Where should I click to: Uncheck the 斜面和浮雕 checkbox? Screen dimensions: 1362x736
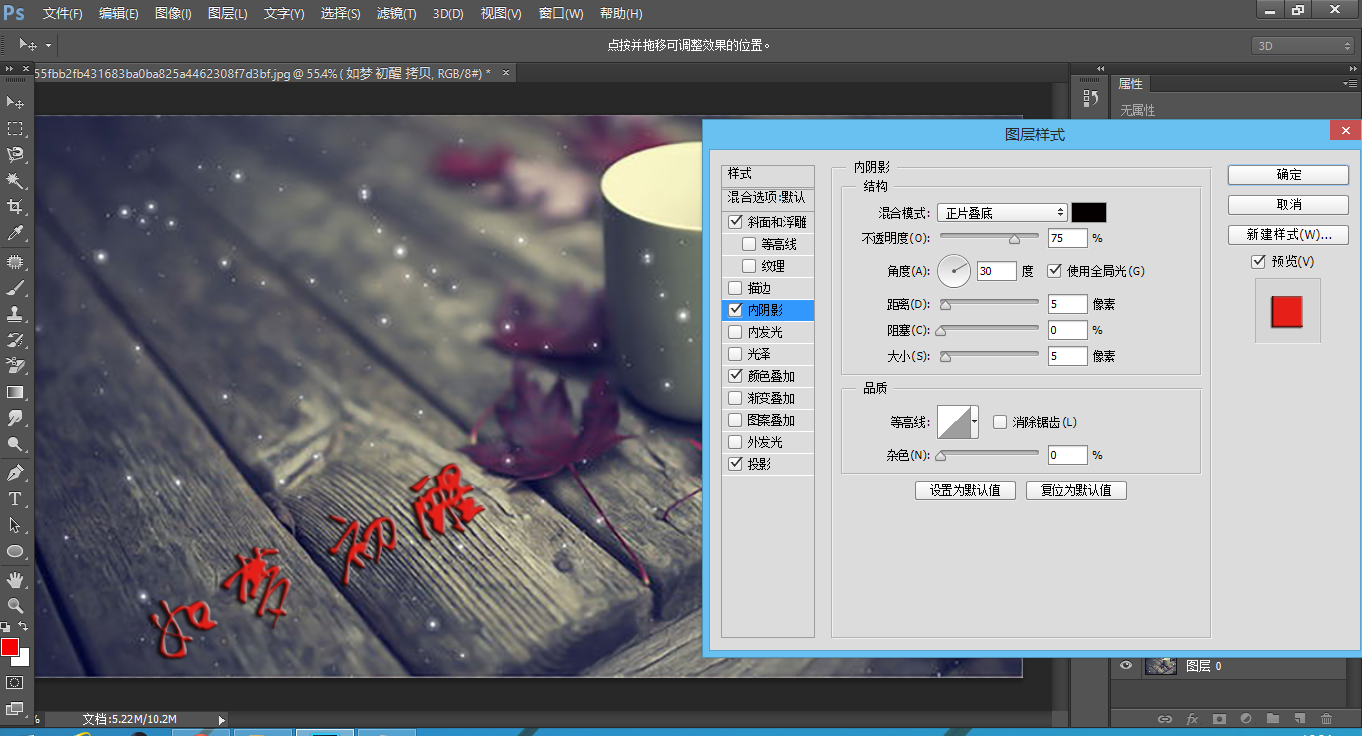point(736,222)
